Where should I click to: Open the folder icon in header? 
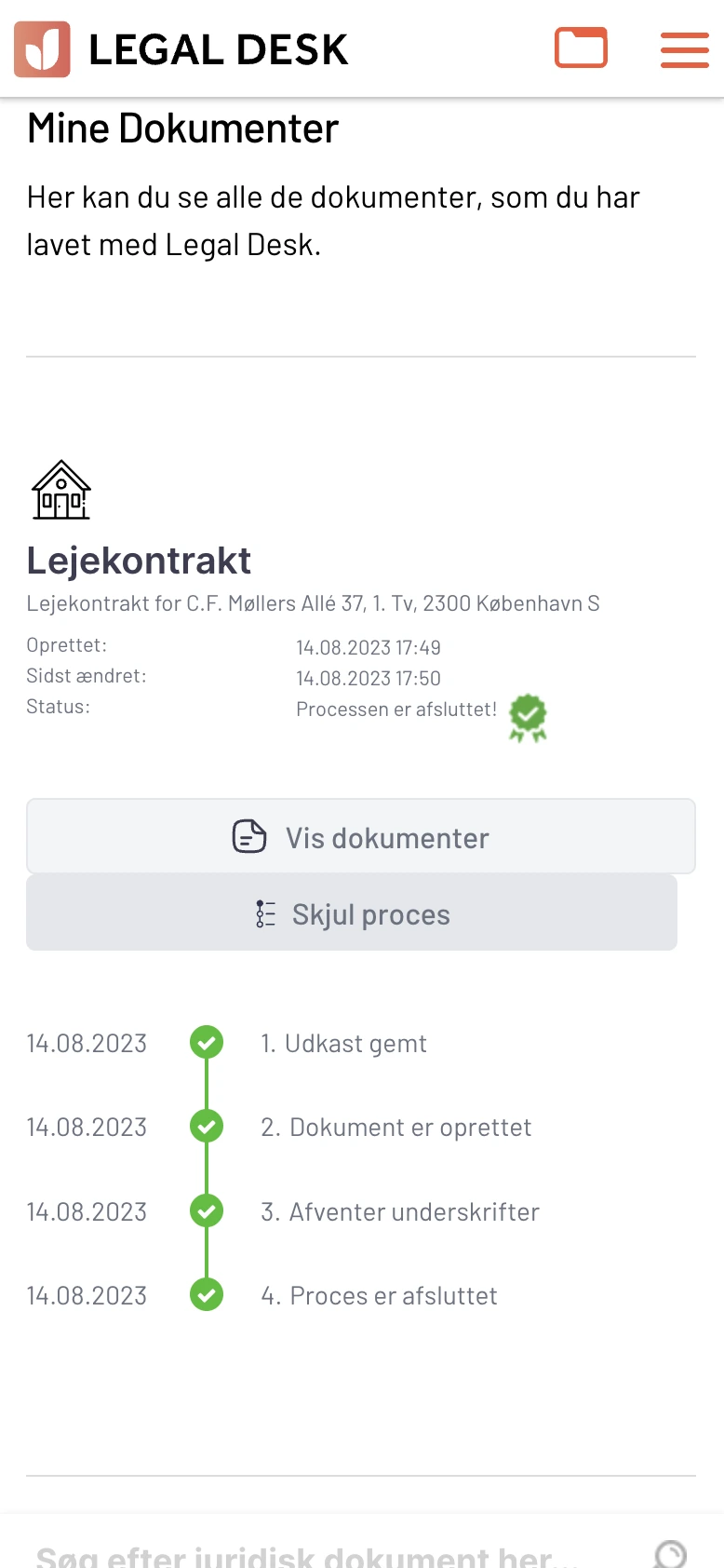tap(581, 47)
